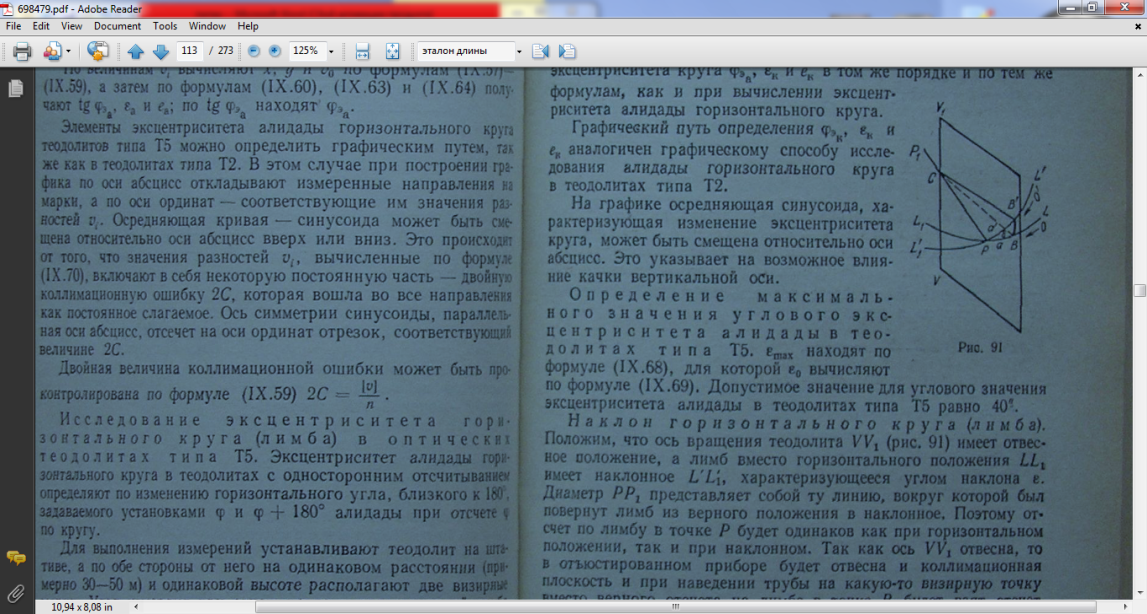Open the zoom level dropdown arrow
Screen dimensions: 1147x614
pos(331,51)
